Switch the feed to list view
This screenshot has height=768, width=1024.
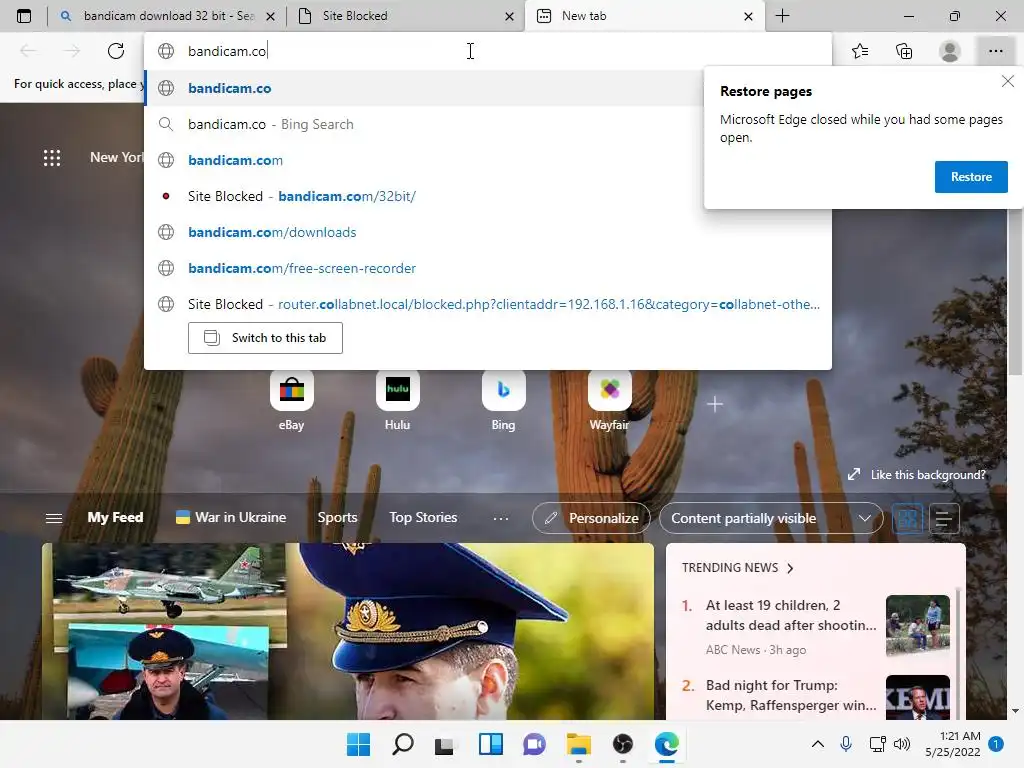944,519
